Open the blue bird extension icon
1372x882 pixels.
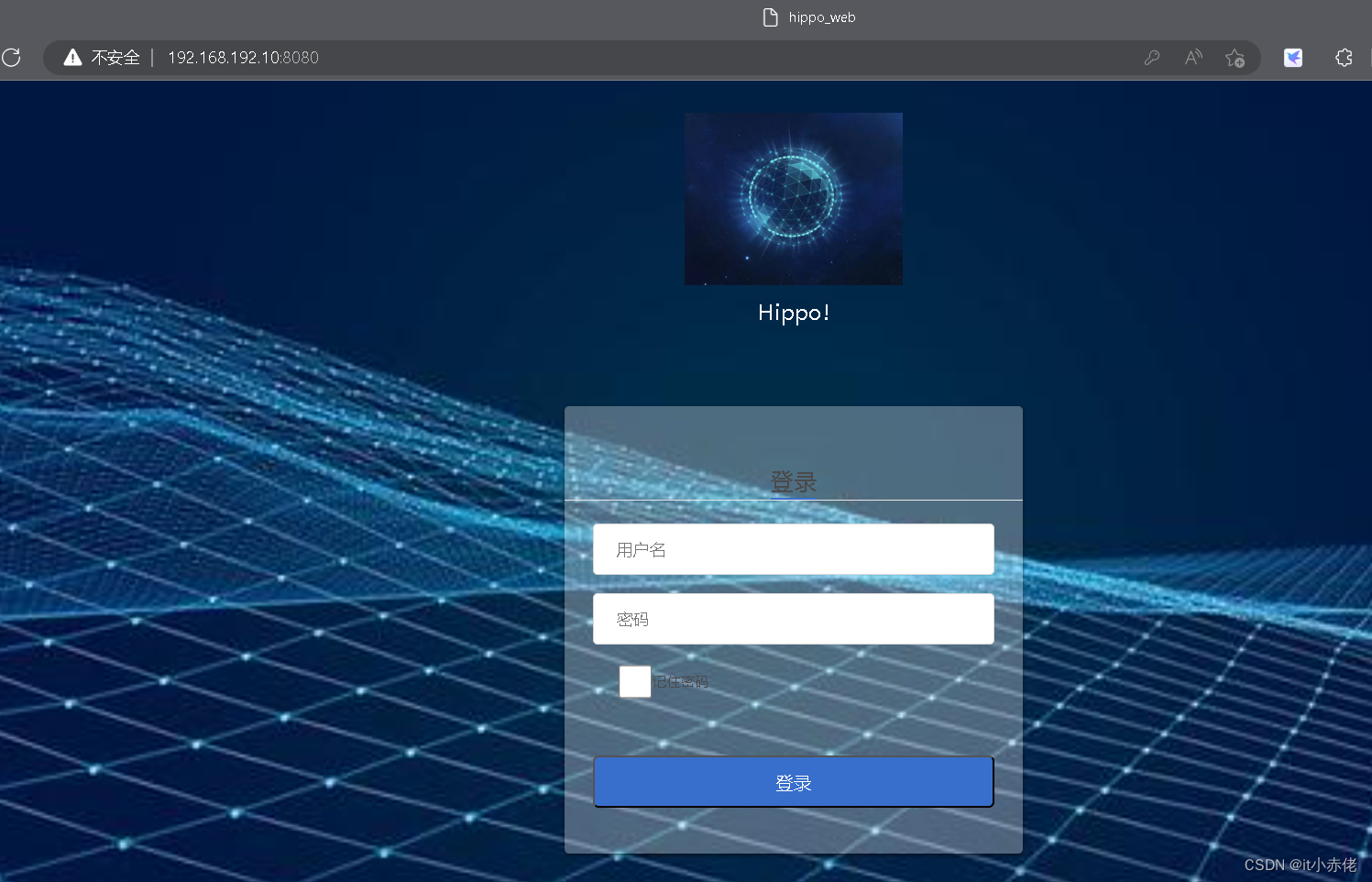1293,58
